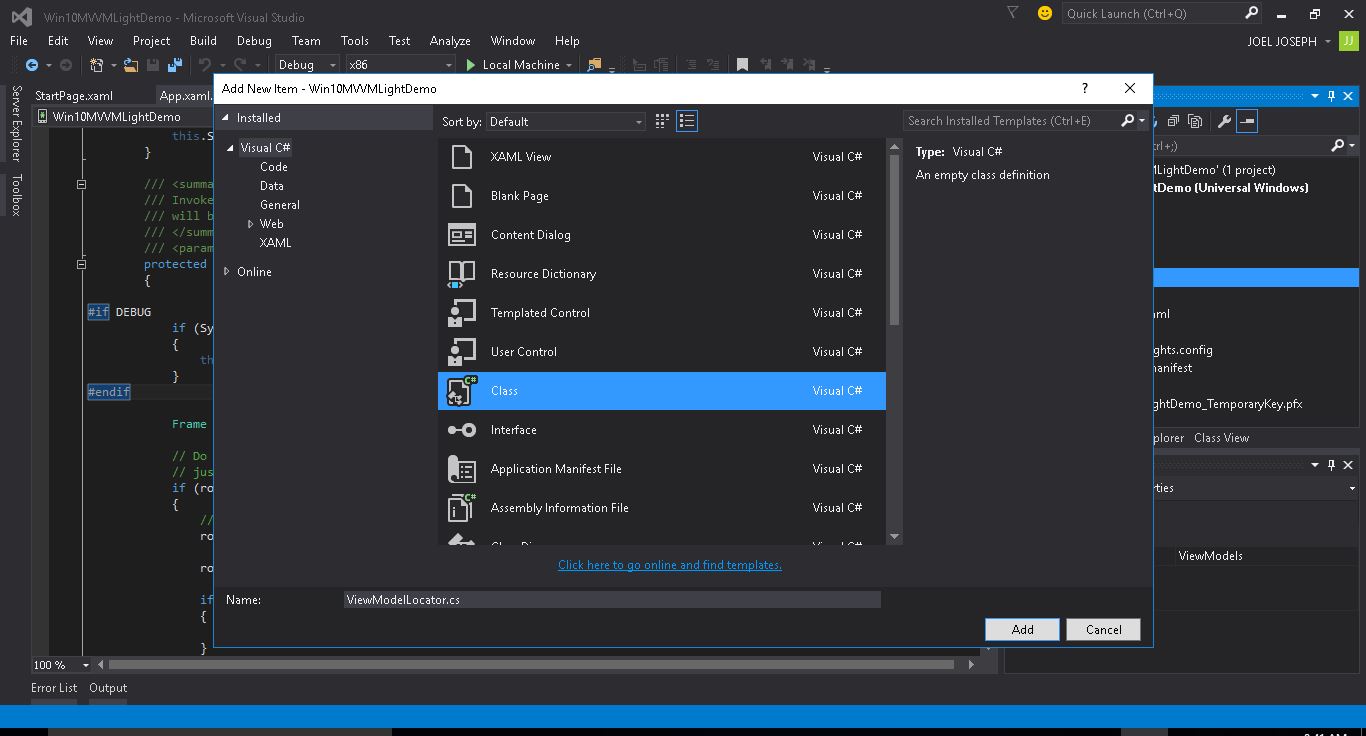
Task: Open user account avatar JJ
Action: 1350,41
